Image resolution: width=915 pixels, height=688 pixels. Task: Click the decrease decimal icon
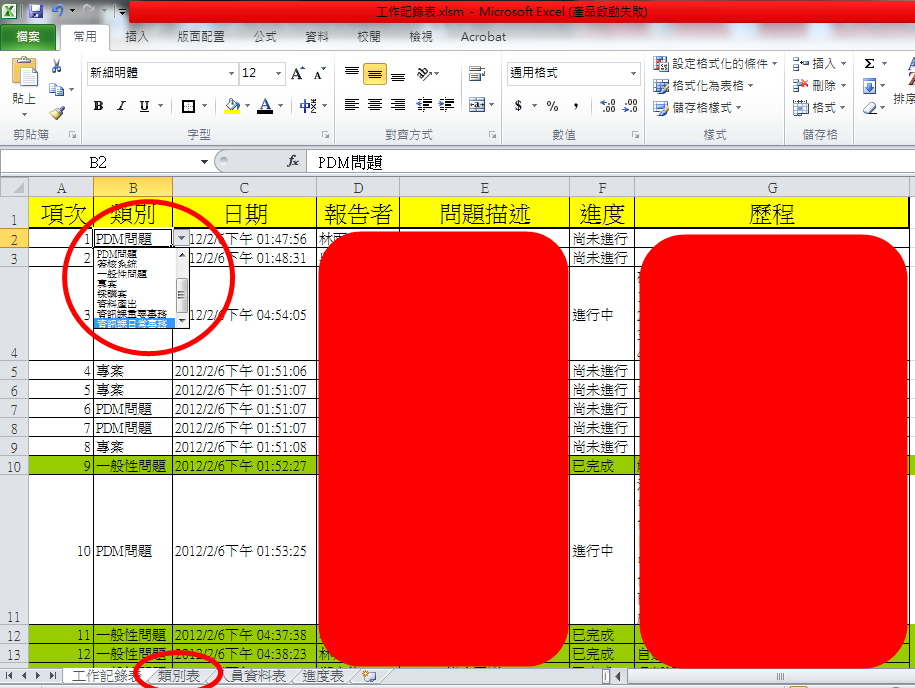[x=630, y=106]
